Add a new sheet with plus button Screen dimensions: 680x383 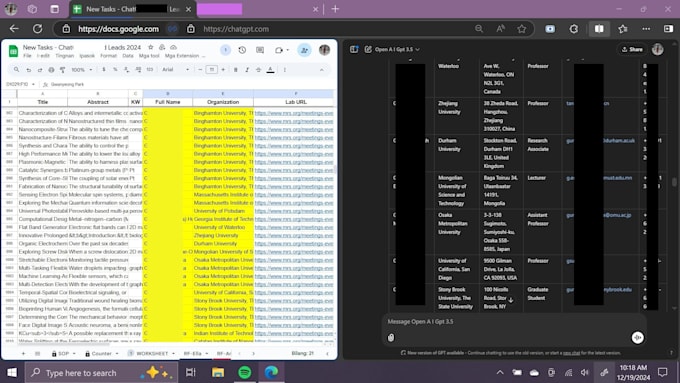[x=23, y=354]
